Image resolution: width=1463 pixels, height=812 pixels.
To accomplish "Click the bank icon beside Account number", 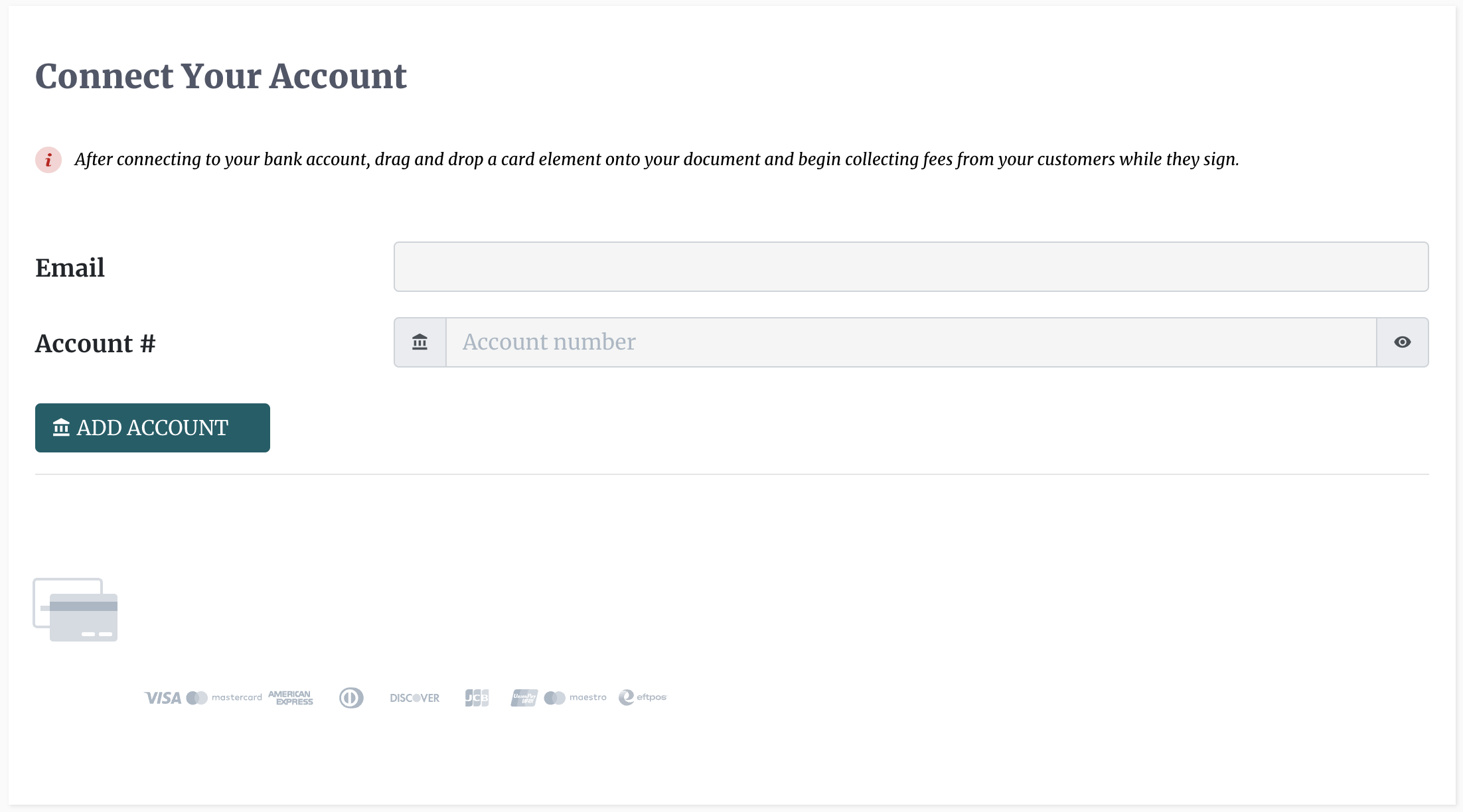I will pos(420,342).
